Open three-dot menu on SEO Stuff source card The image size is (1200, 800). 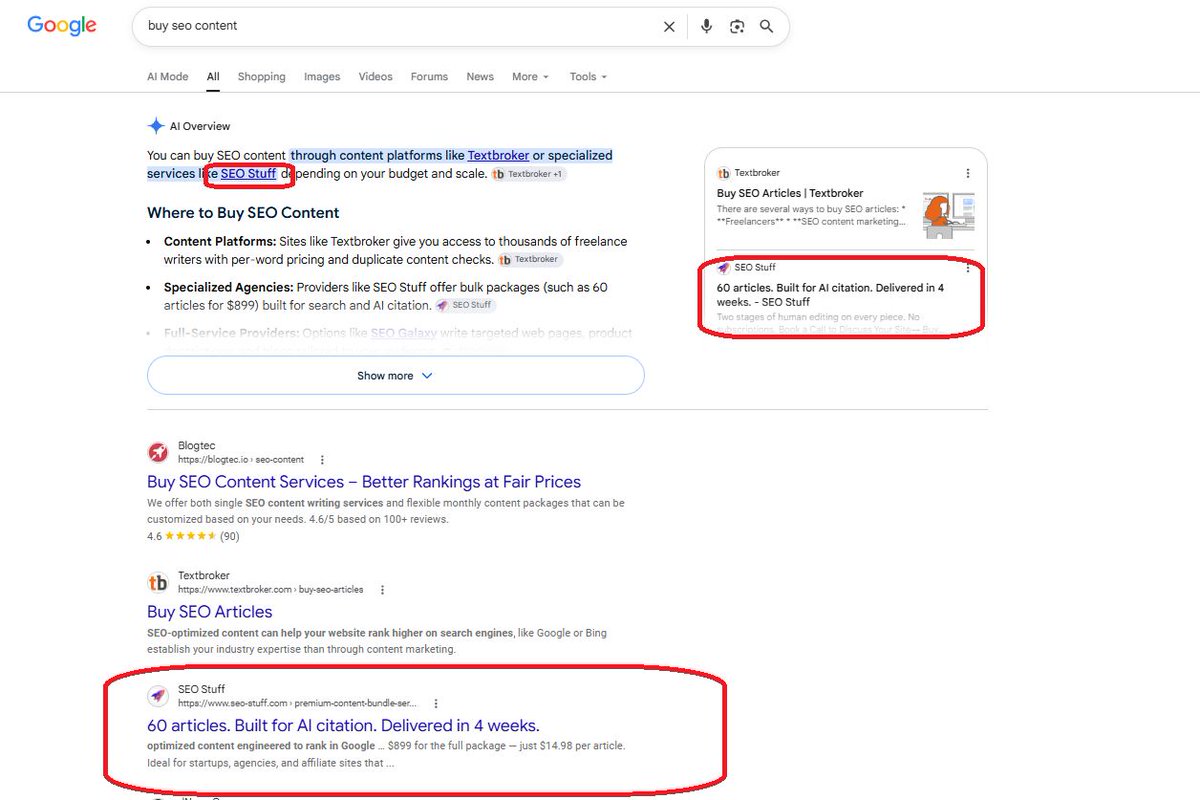[x=968, y=268]
